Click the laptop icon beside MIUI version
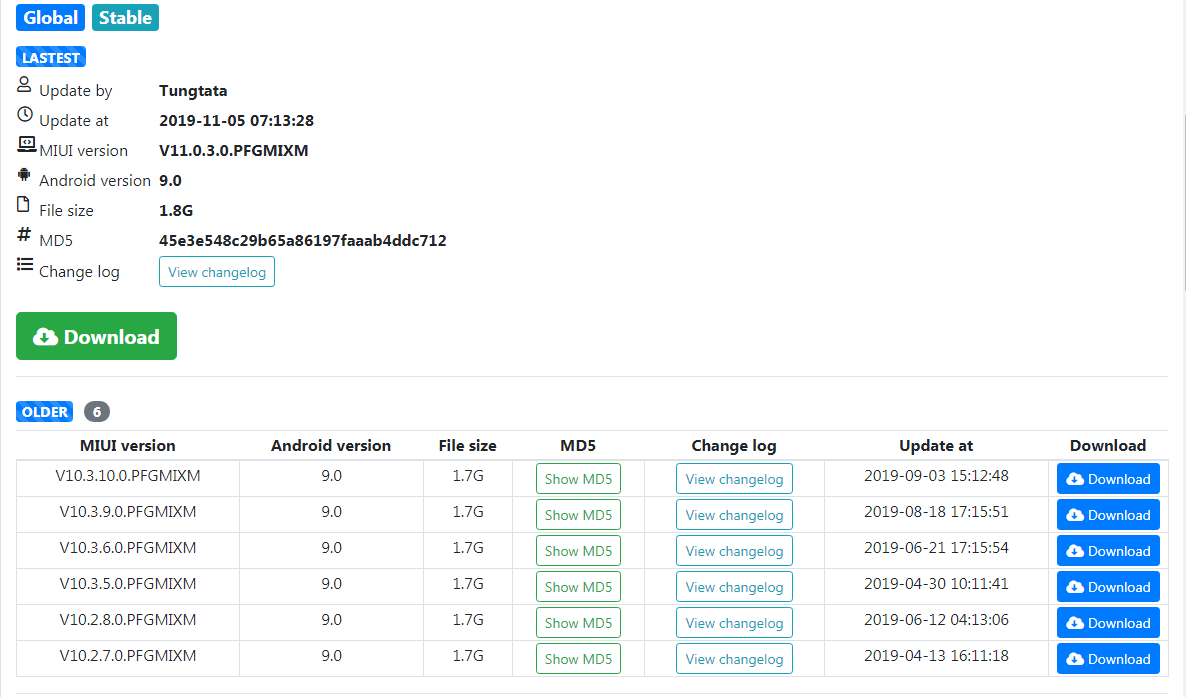The width and height of the screenshot is (1186, 697). pyautogui.click(x=26, y=144)
